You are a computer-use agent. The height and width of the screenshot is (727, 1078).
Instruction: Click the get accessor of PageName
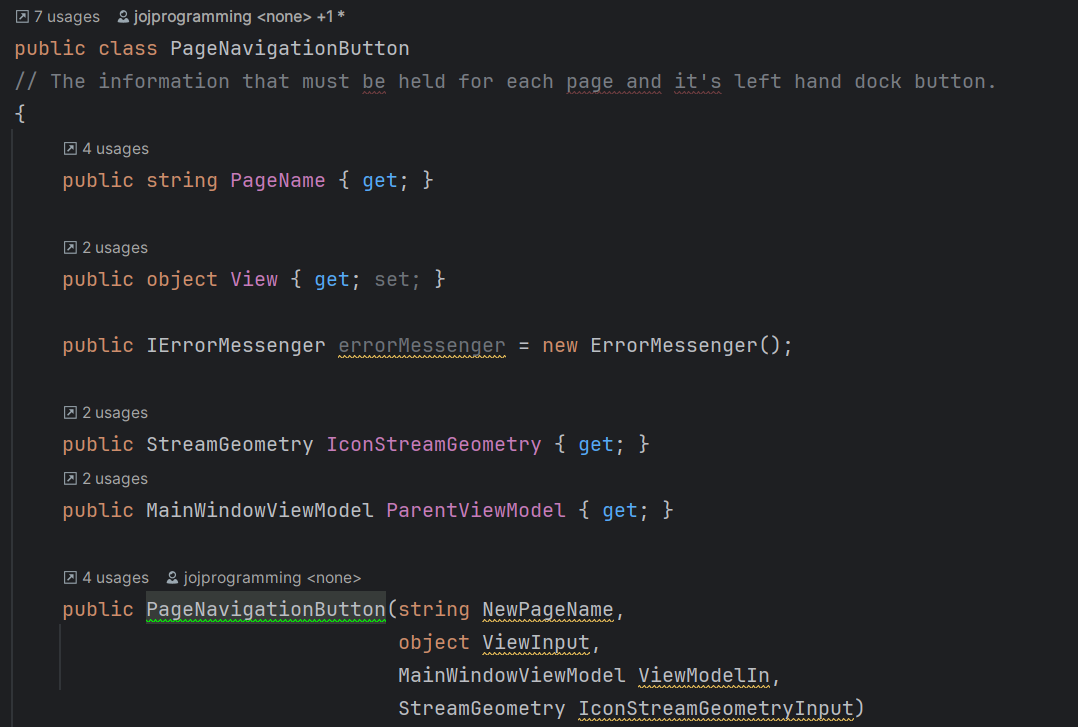click(380, 181)
